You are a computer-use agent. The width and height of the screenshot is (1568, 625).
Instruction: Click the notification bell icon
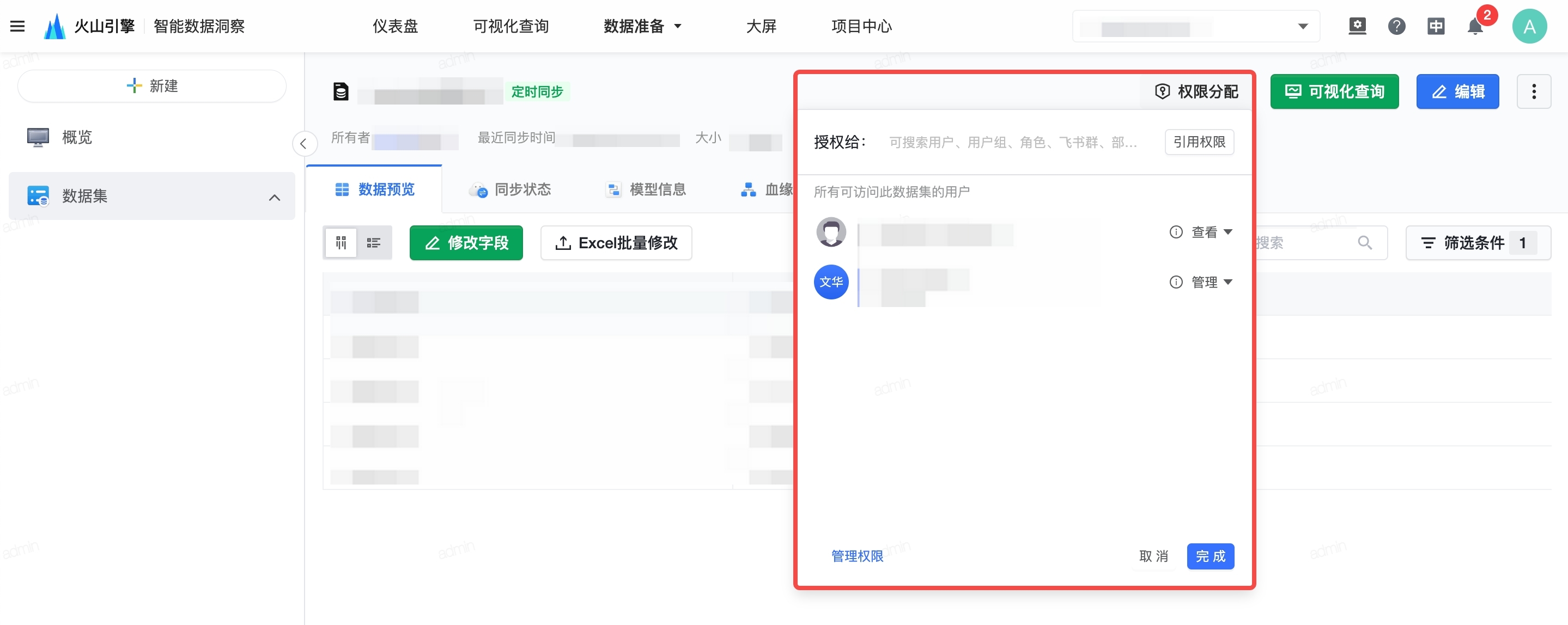pos(1475,27)
